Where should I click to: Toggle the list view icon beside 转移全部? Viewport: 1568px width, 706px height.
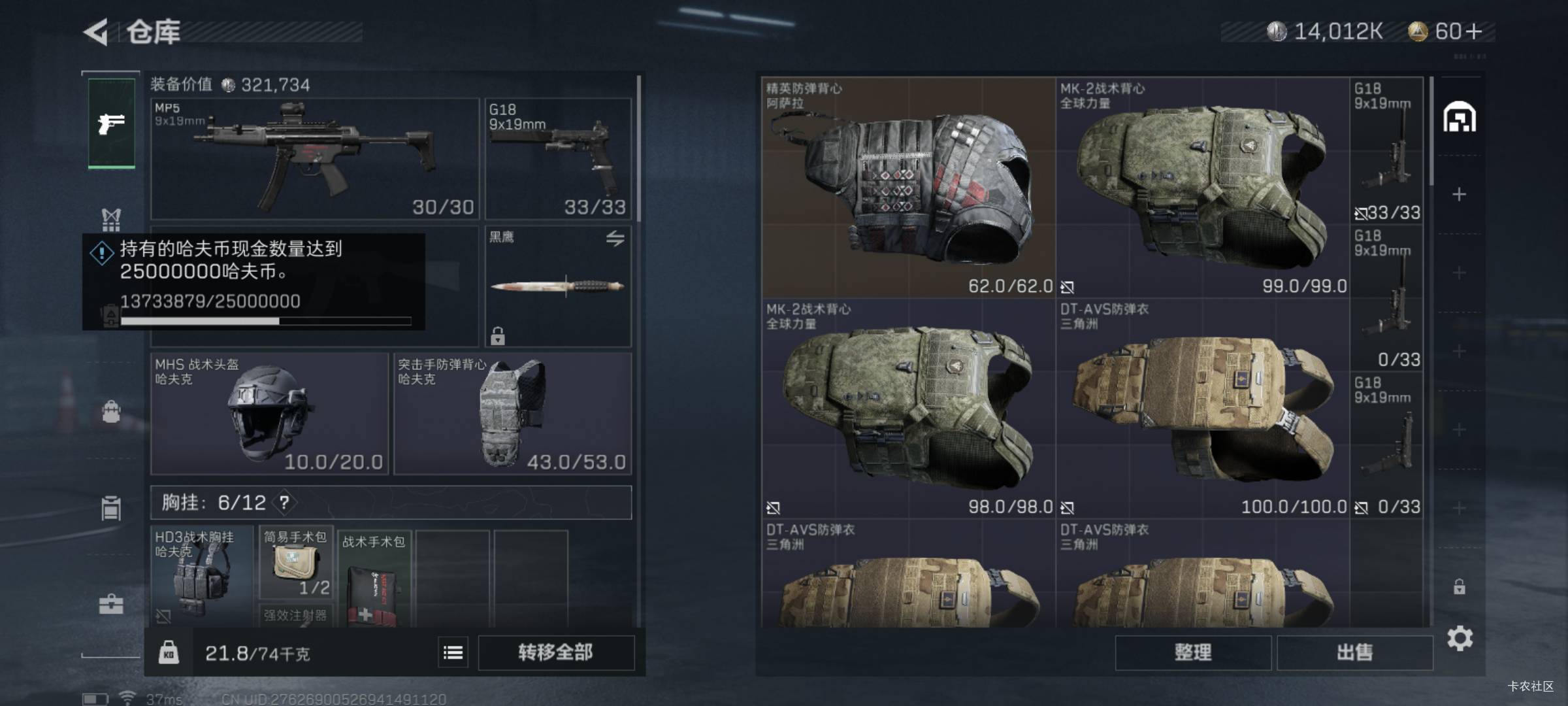pos(453,652)
